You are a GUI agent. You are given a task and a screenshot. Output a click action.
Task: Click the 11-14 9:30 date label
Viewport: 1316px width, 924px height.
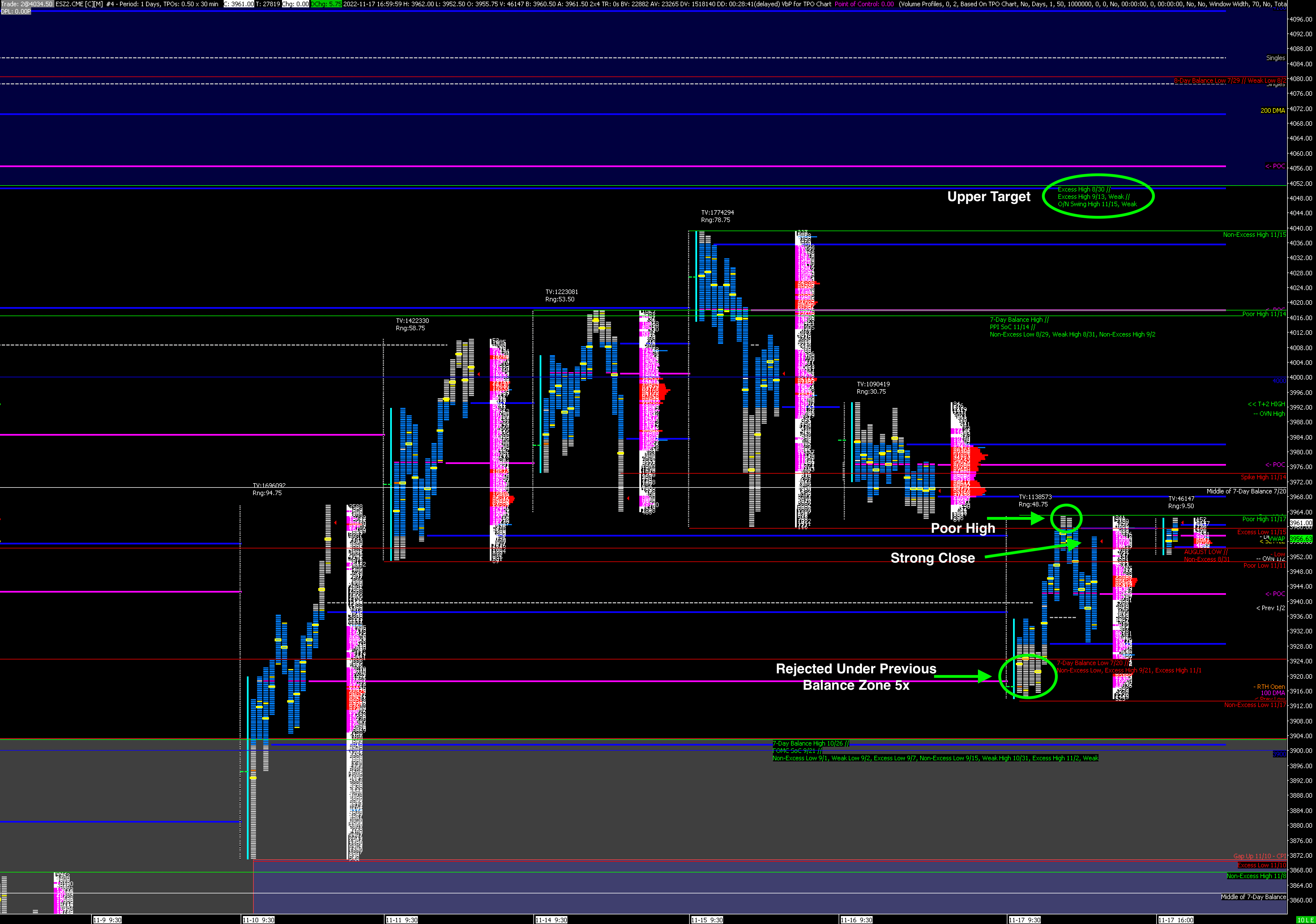click(551, 920)
